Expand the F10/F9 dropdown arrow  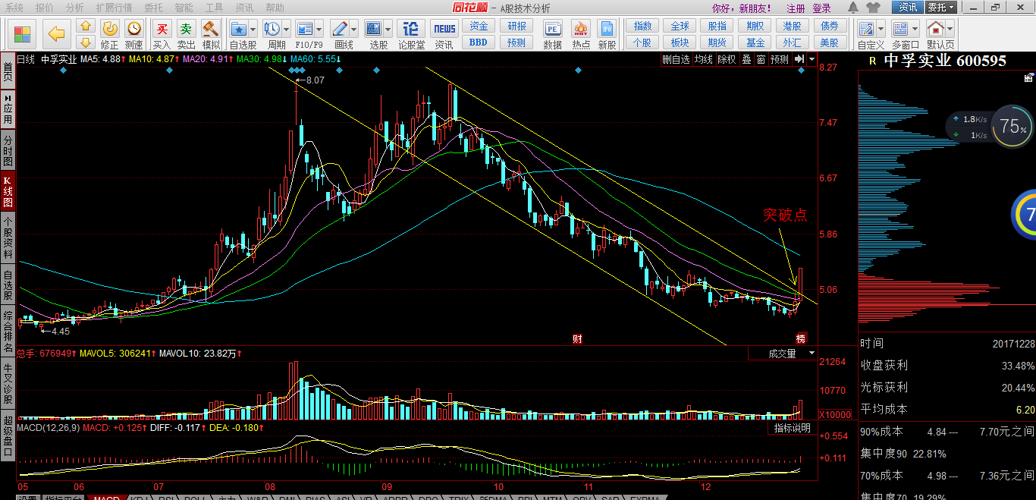pyautogui.click(x=320, y=29)
